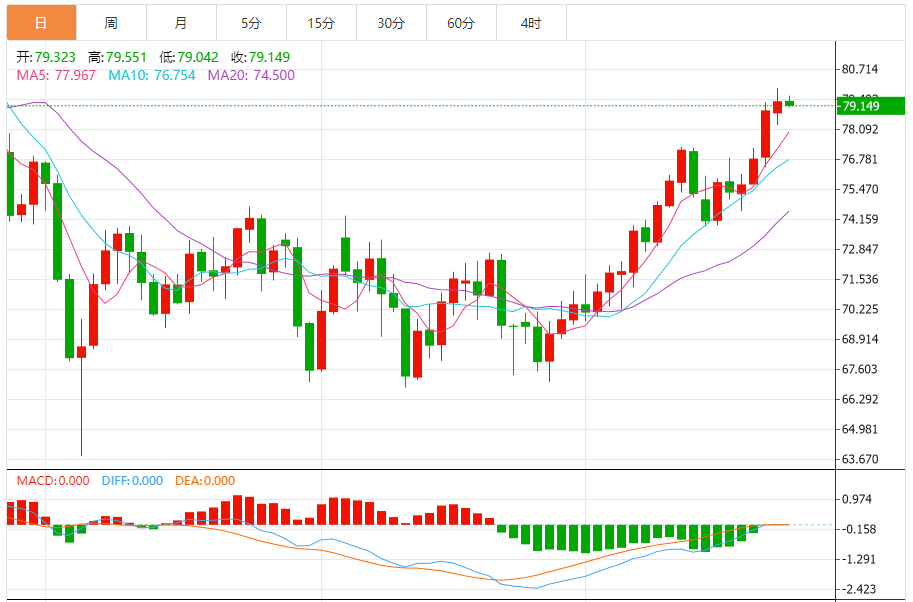Click the MA20 indicator label
The width and height of the screenshot is (913, 602).
pos(251,75)
